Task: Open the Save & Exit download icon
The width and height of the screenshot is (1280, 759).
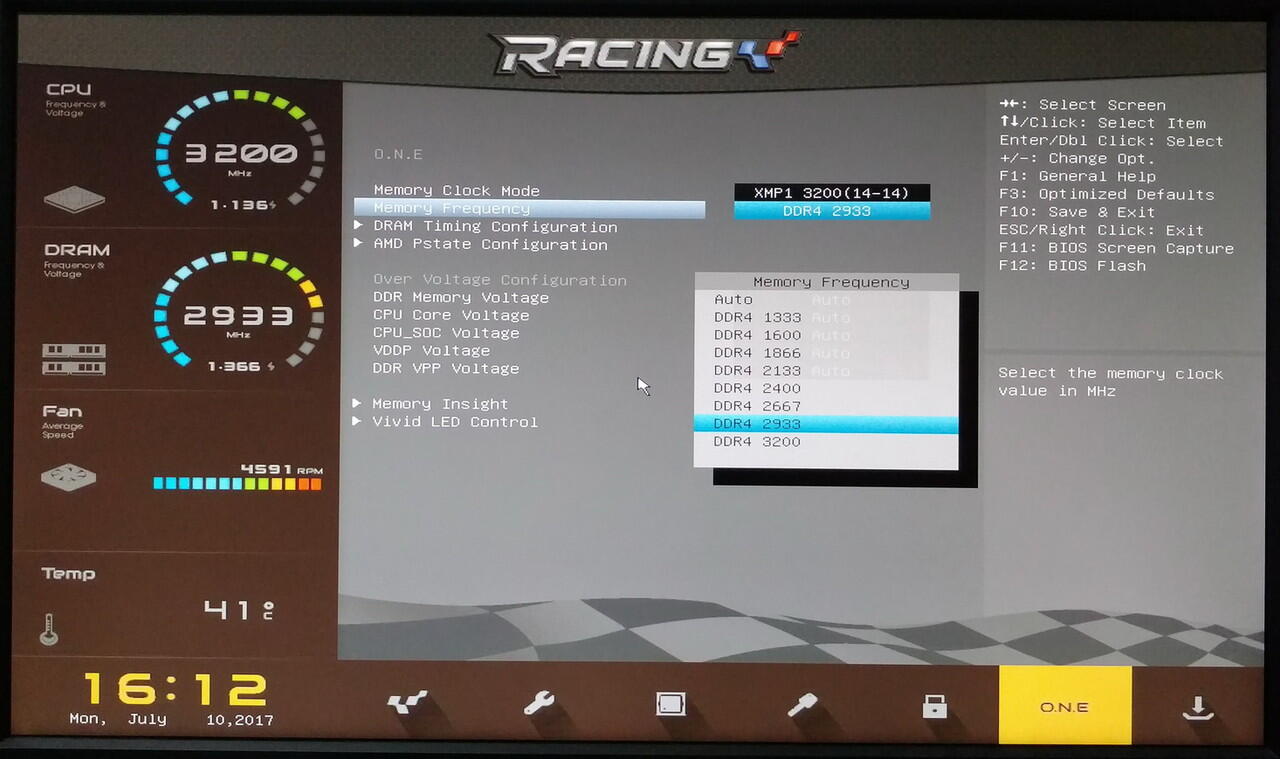Action: click(x=1197, y=707)
